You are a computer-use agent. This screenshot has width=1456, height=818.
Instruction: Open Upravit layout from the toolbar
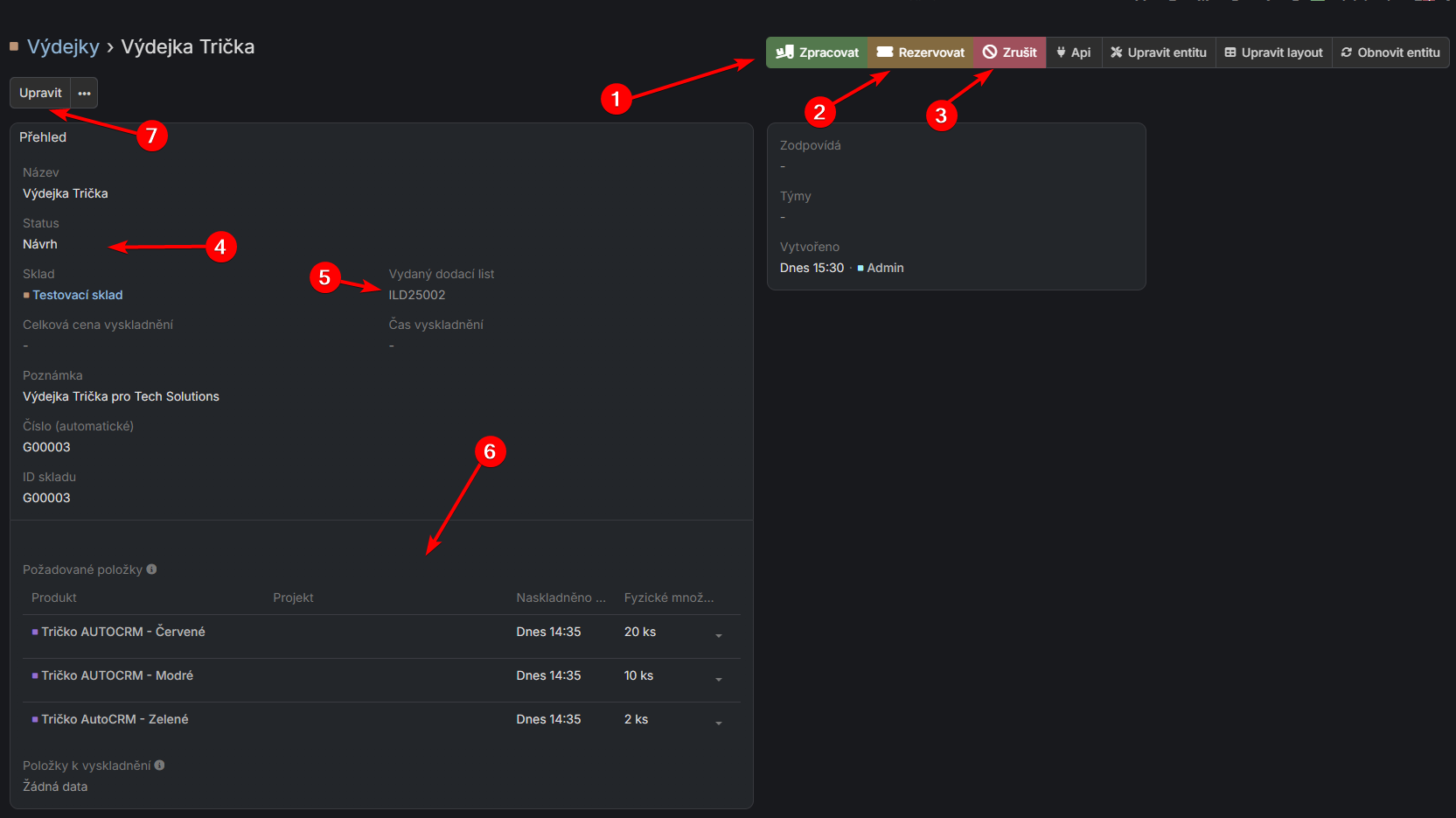[x=1274, y=52]
